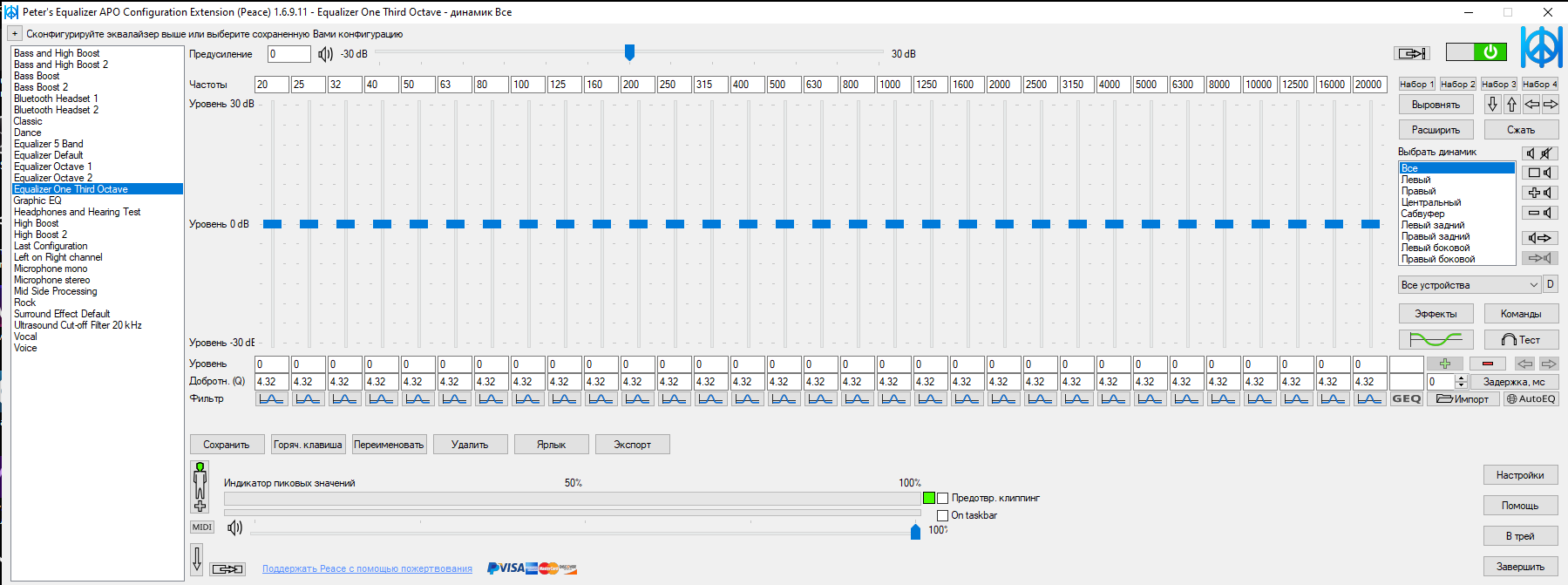Open the Эффекты window

[1436, 314]
